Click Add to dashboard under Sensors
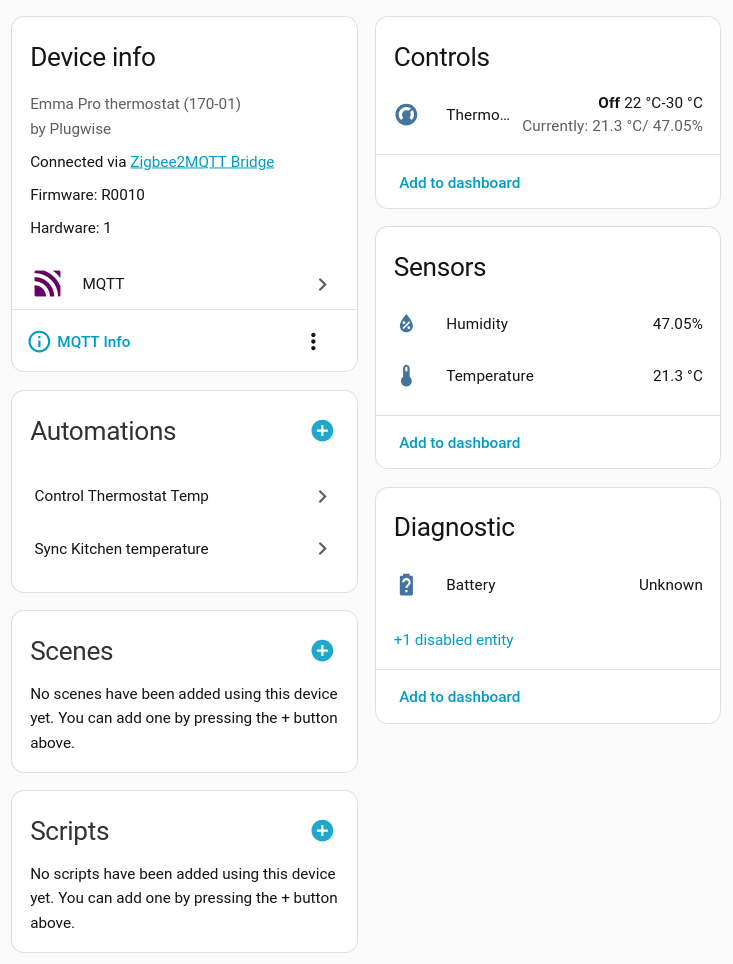 click(x=460, y=443)
